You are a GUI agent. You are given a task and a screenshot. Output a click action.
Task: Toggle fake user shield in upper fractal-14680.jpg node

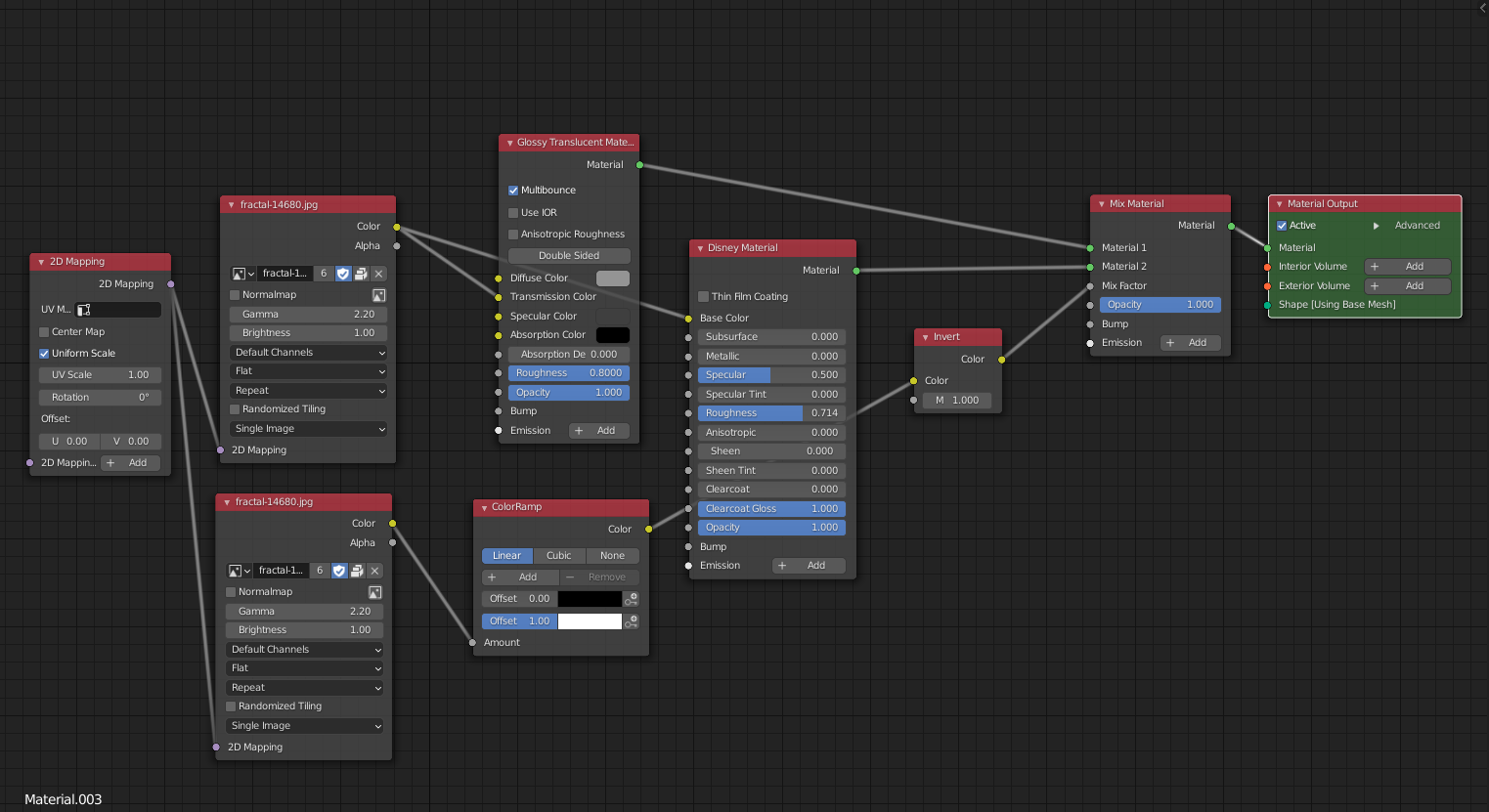point(343,274)
